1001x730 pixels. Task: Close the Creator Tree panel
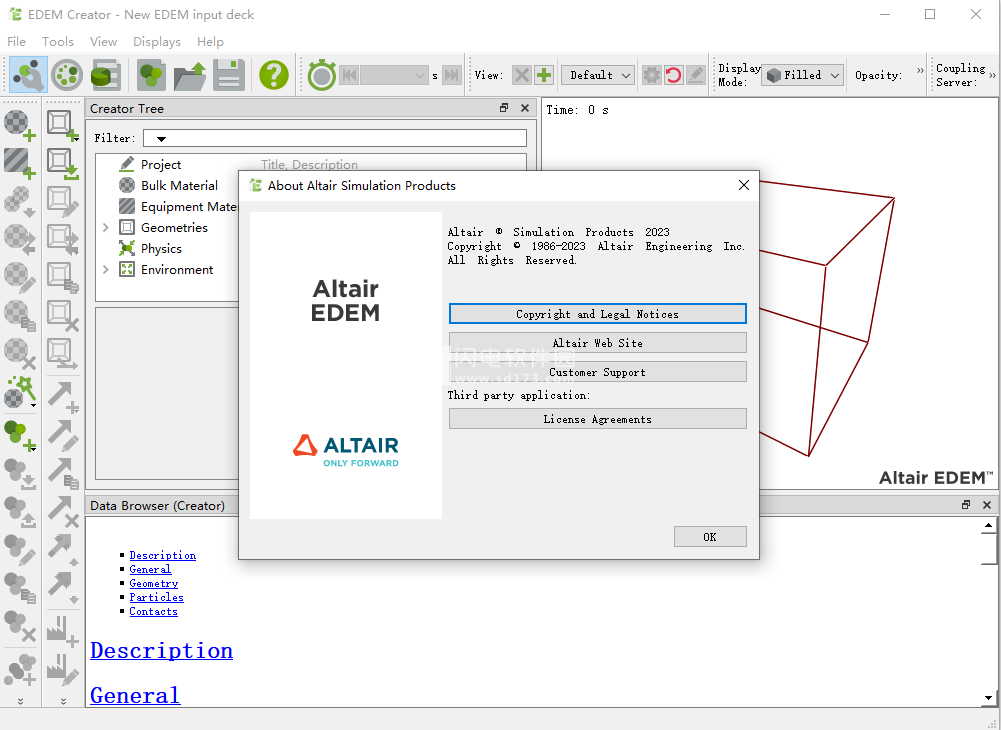pos(525,108)
